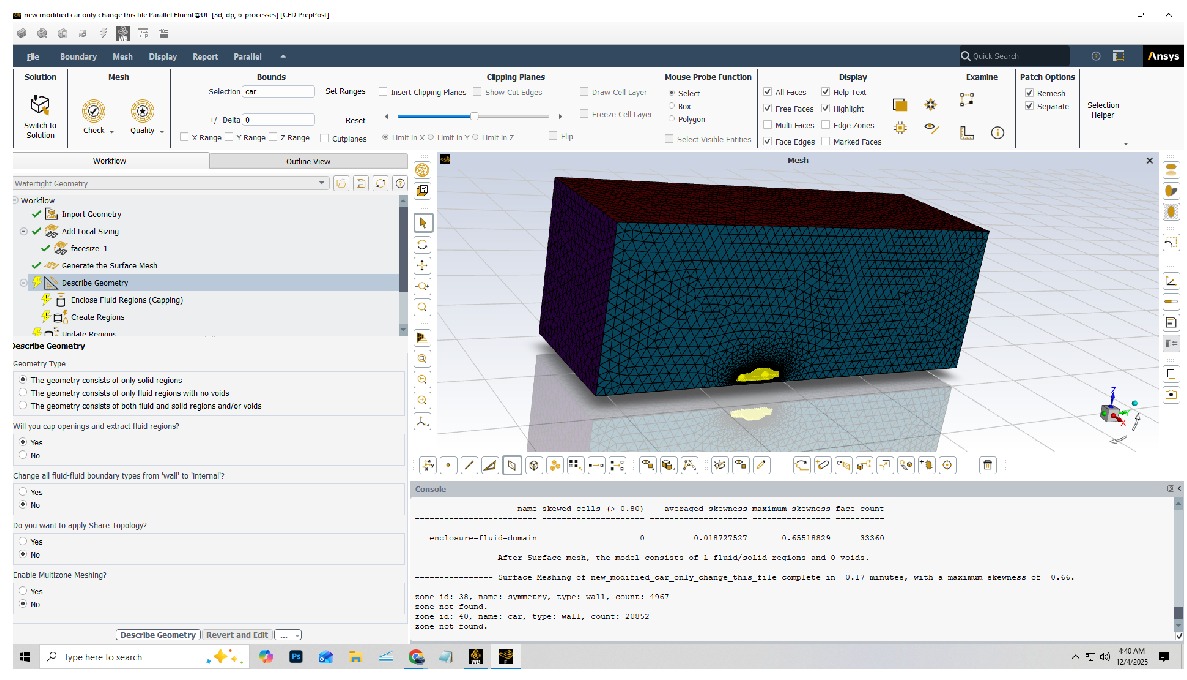Switch to the Outline View tab
The height and width of the screenshot is (680, 1187).
click(x=308, y=161)
